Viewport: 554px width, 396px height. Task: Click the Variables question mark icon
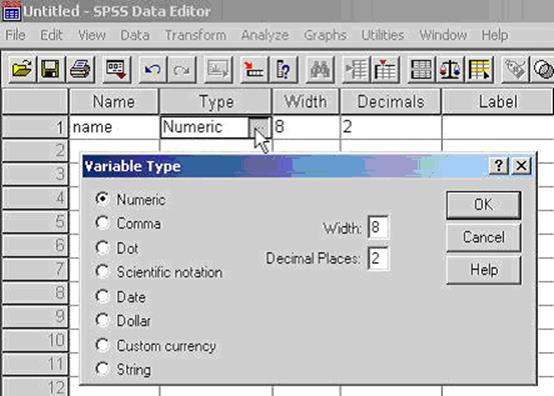(283, 69)
